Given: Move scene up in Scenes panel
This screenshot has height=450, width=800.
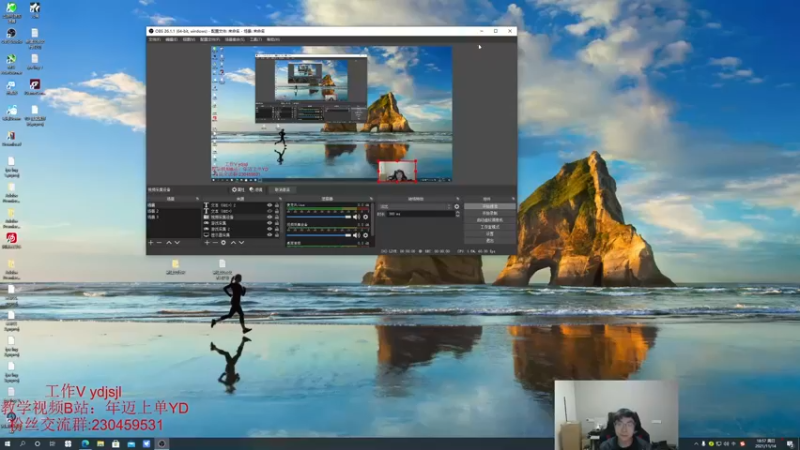Looking at the screenshot, I should pyautogui.click(x=169, y=243).
